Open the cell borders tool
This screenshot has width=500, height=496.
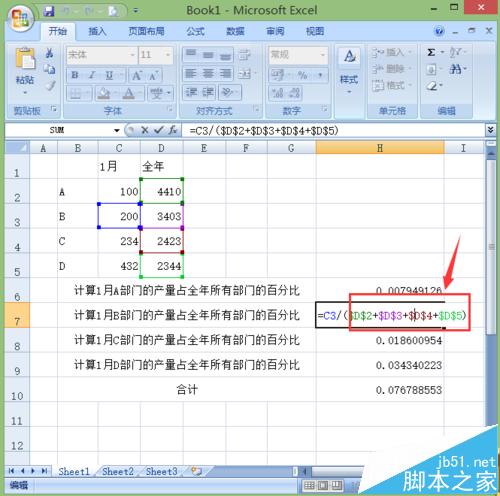point(76,94)
